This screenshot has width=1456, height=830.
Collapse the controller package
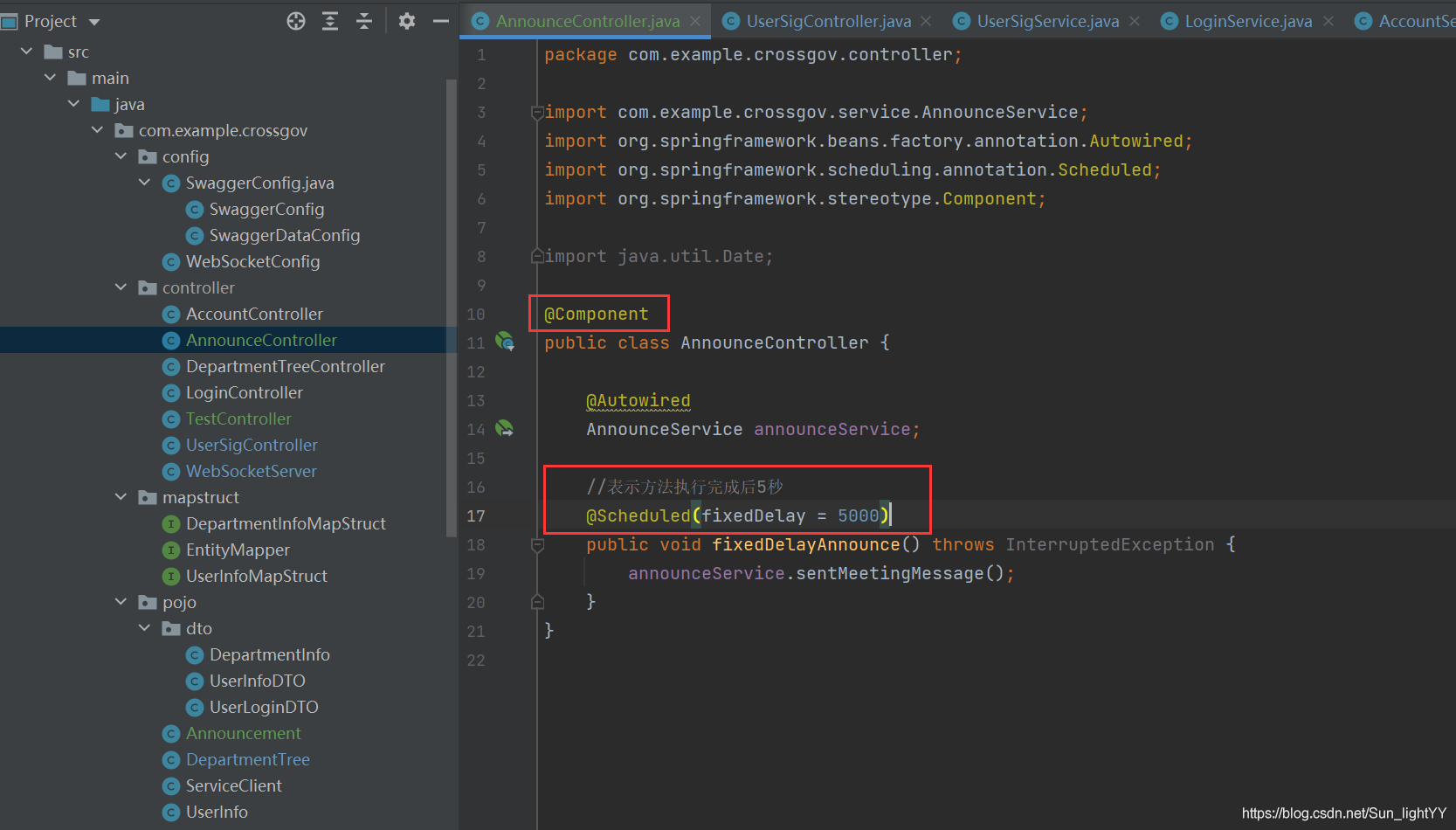[x=121, y=287]
